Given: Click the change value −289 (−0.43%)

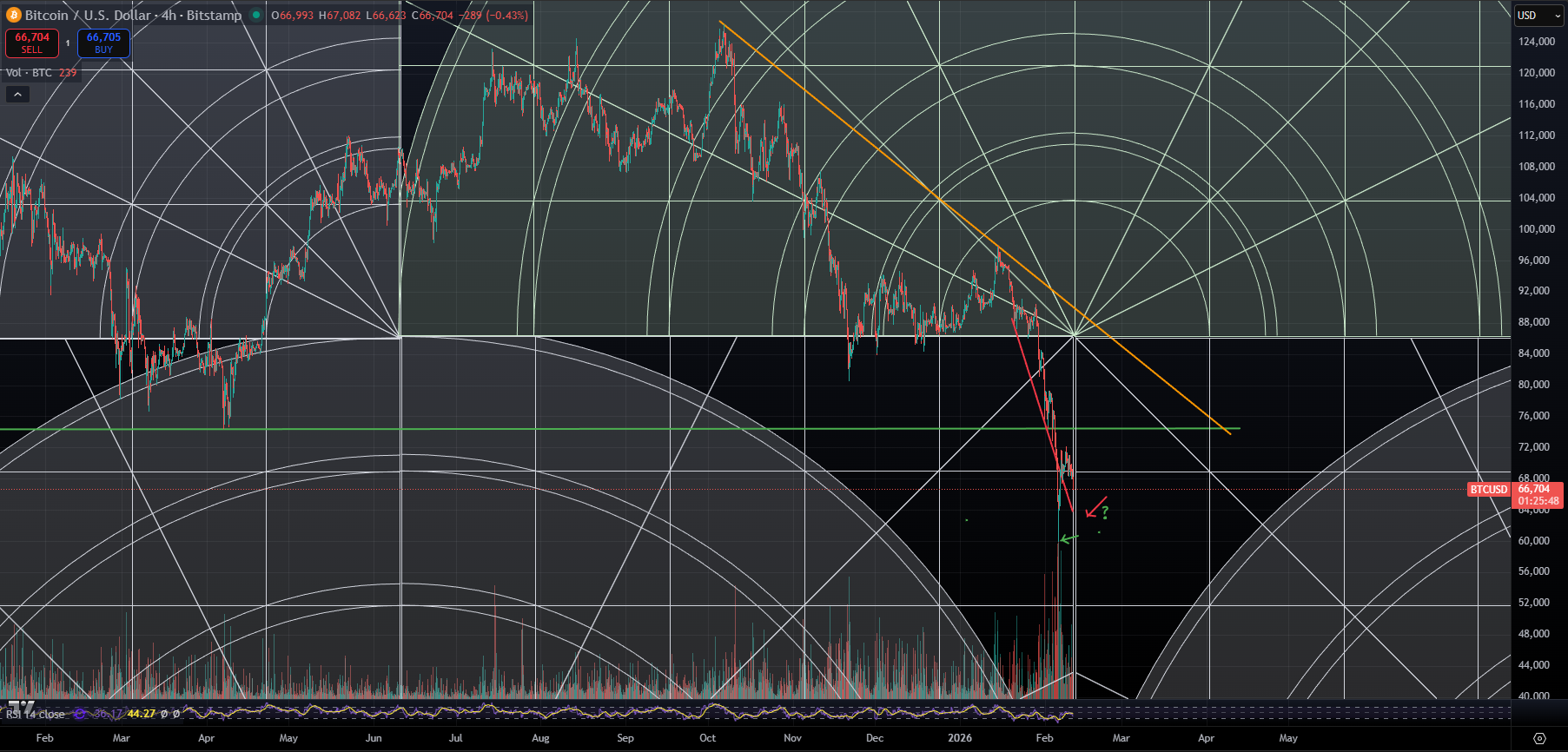Looking at the screenshot, I should [x=493, y=15].
